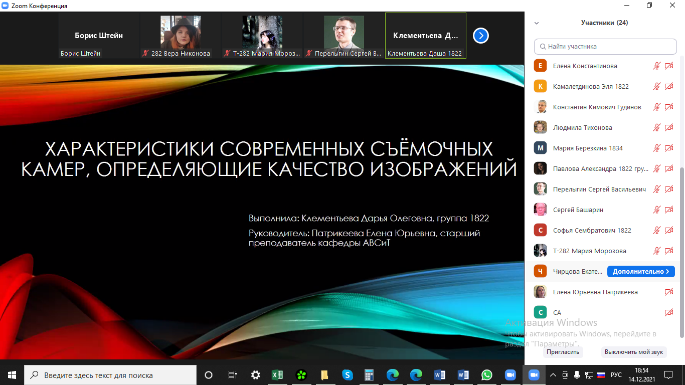Open Skype from the taskbar
685x385 pixels.
coord(347,375)
